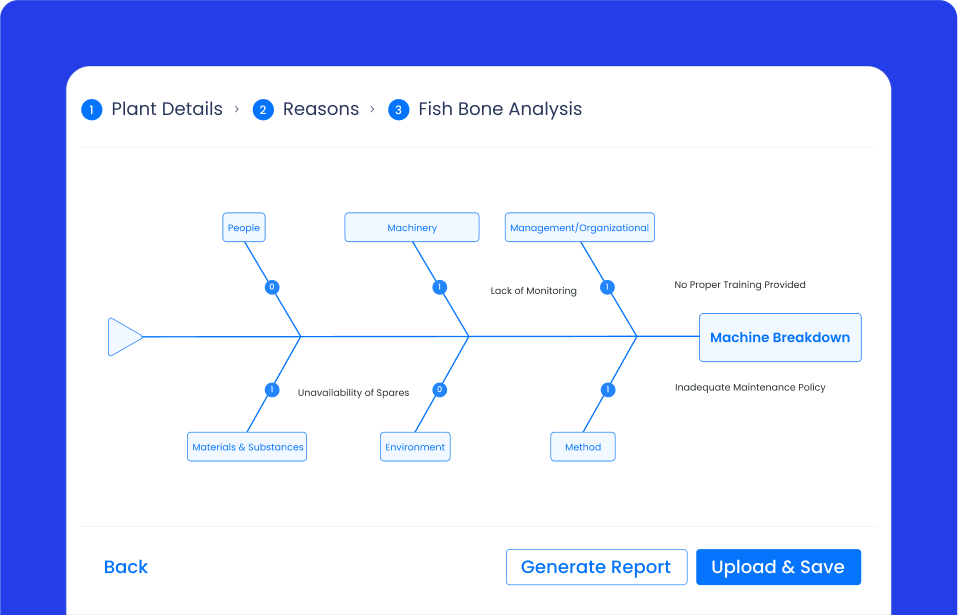Click the Materials & Substances branch badge
Viewport: 958px width, 615px height.
[x=271, y=388]
